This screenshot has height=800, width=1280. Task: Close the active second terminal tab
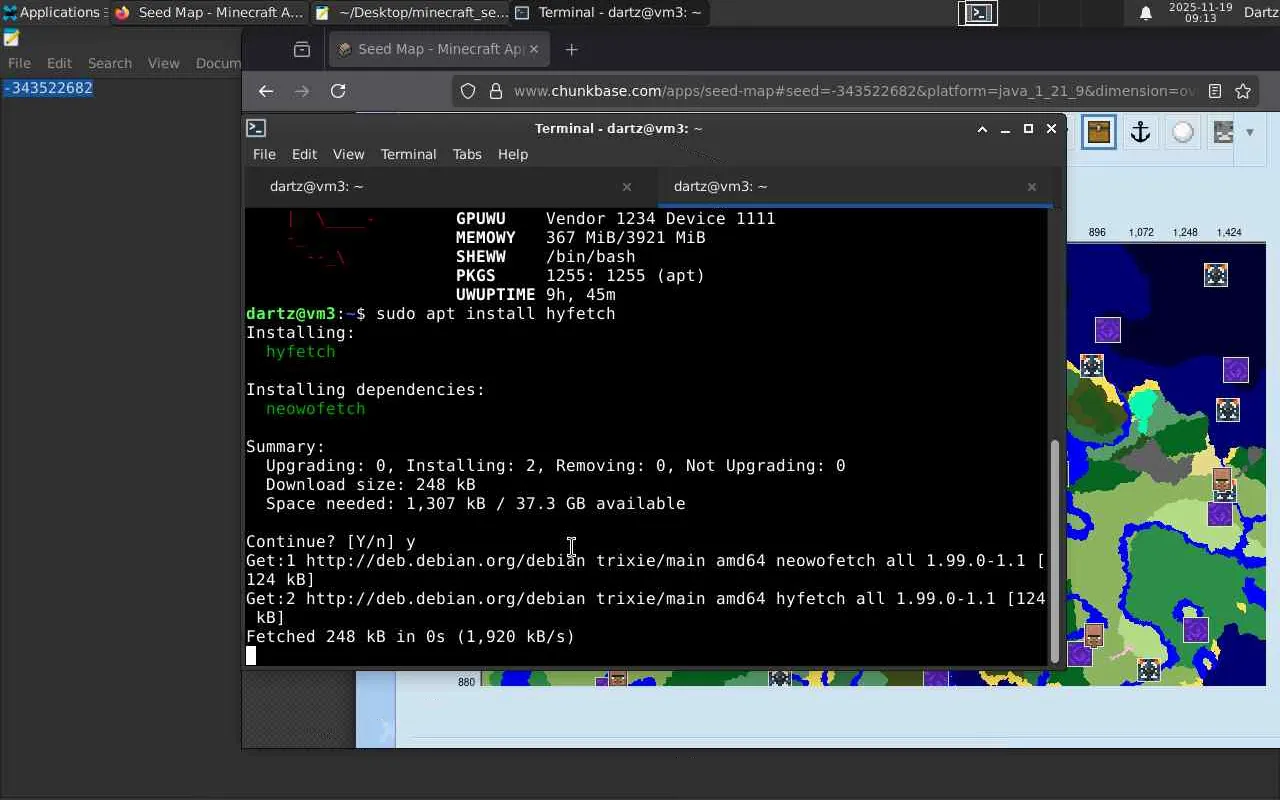click(1032, 186)
